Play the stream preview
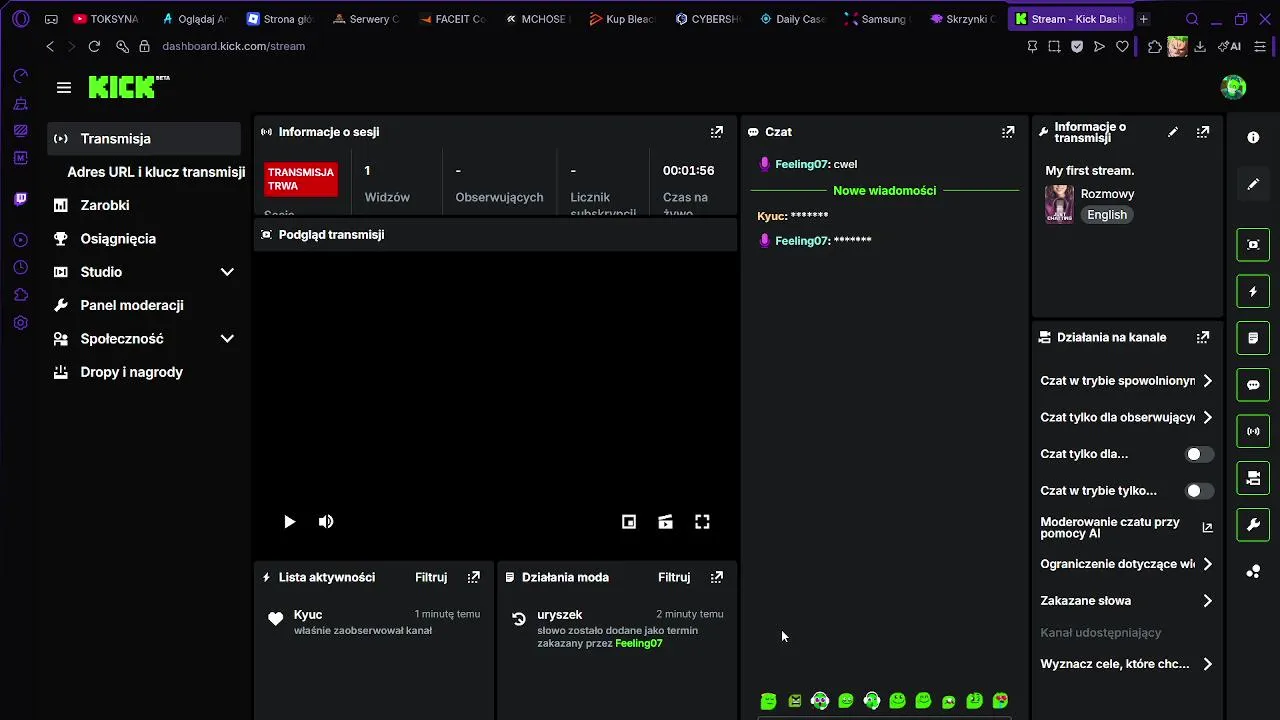This screenshot has width=1280, height=720. point(289,522)
